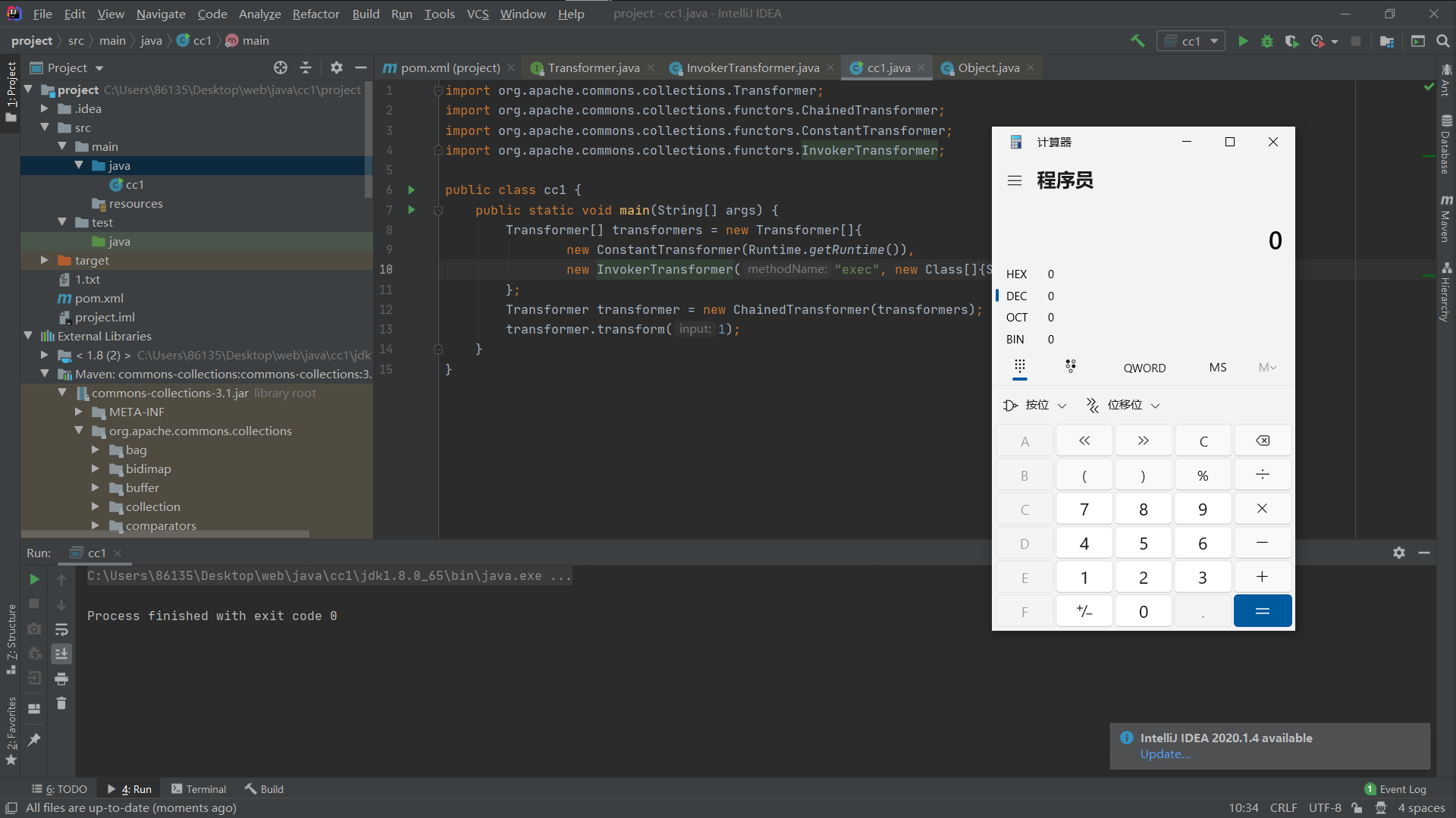The height and width of the screenshot is (818, 1456).
Task: Print the Run console output
Action: [61, 679]
